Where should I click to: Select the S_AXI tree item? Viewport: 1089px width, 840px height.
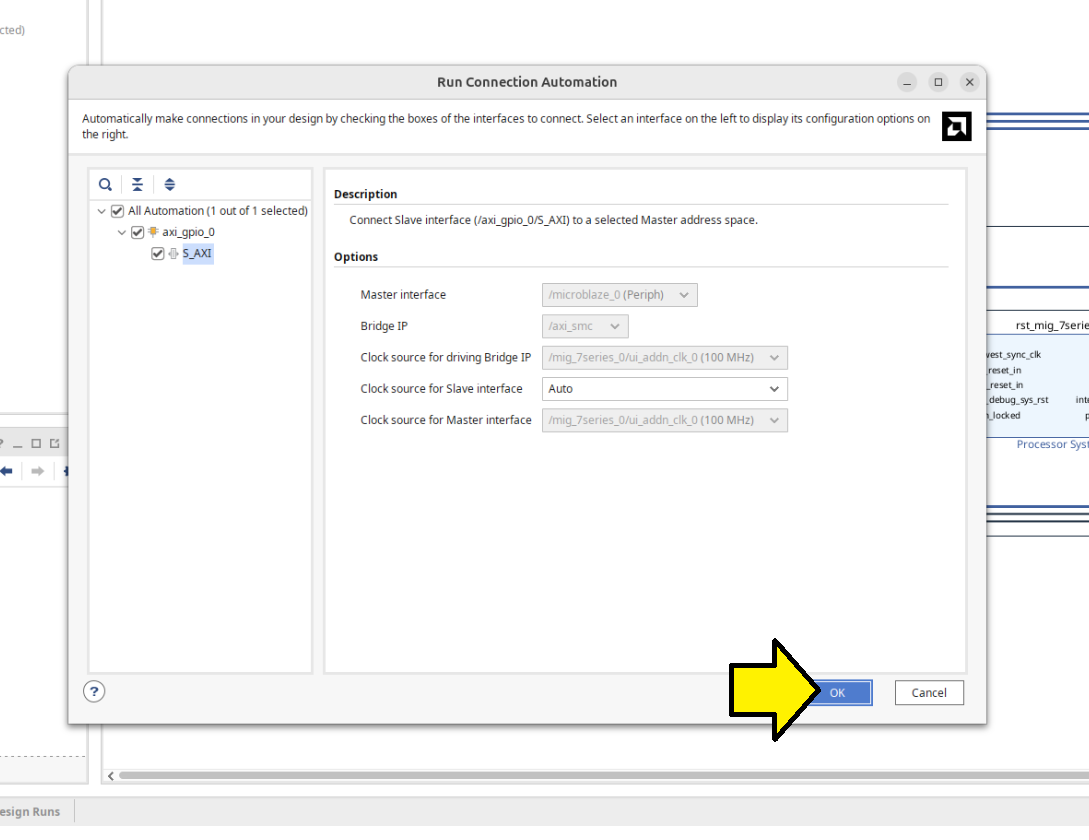point(197,254)
